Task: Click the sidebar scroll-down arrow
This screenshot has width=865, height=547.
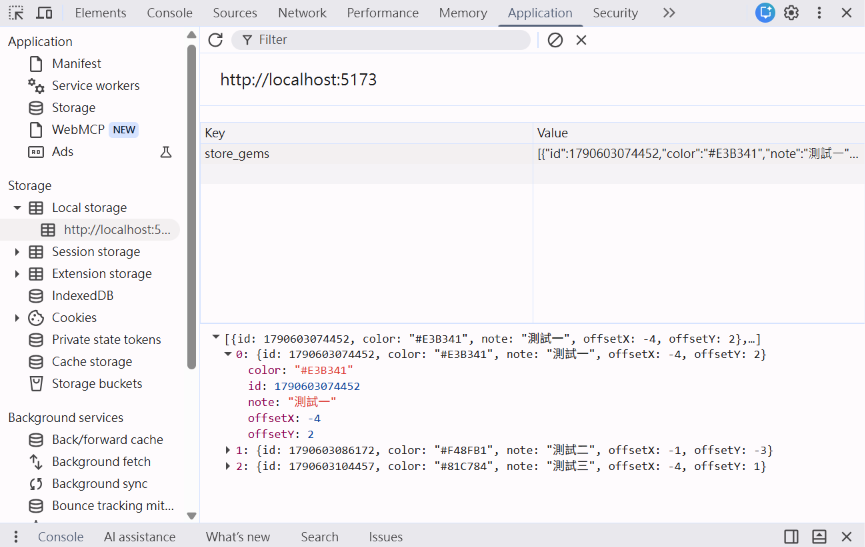Action: (x=191, y=516)
